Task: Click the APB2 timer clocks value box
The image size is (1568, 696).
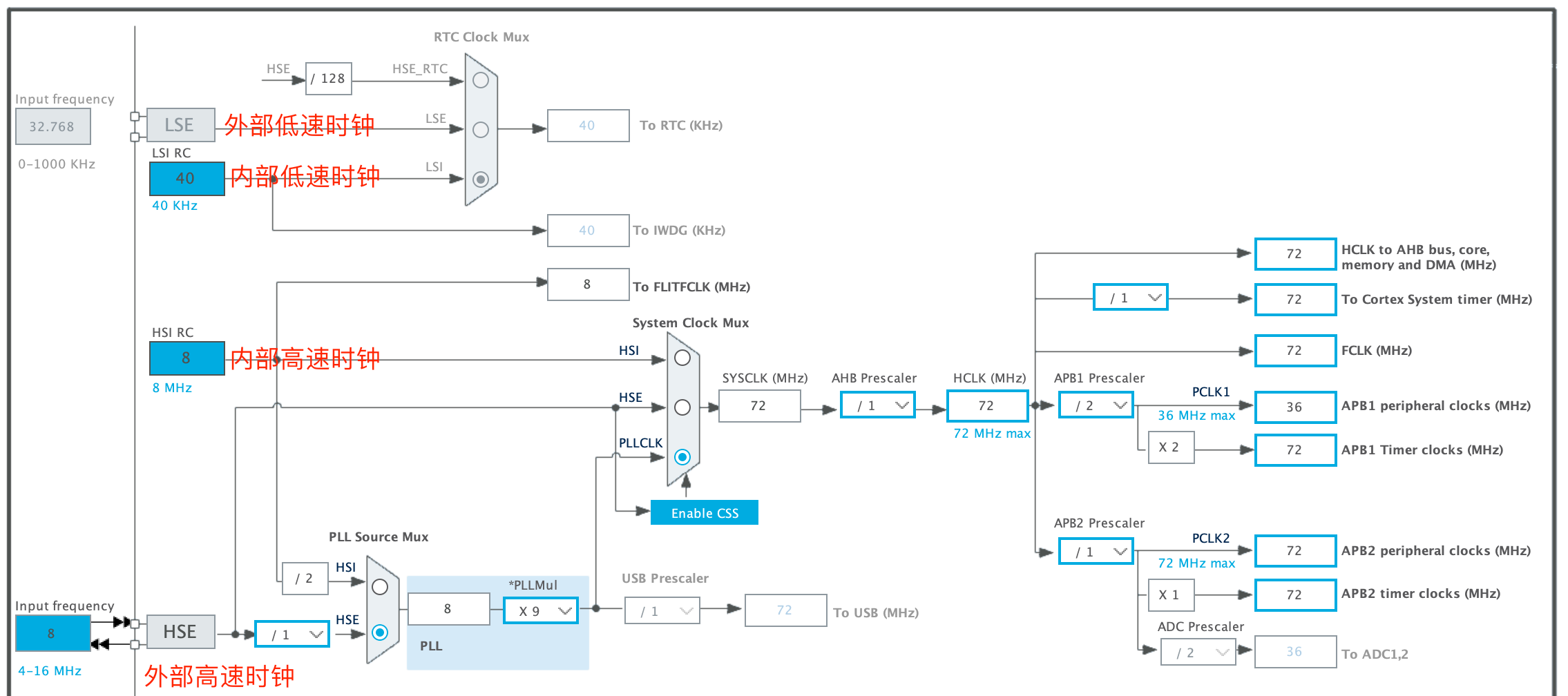Action: pyautogui.click(x=1296, y=595)
